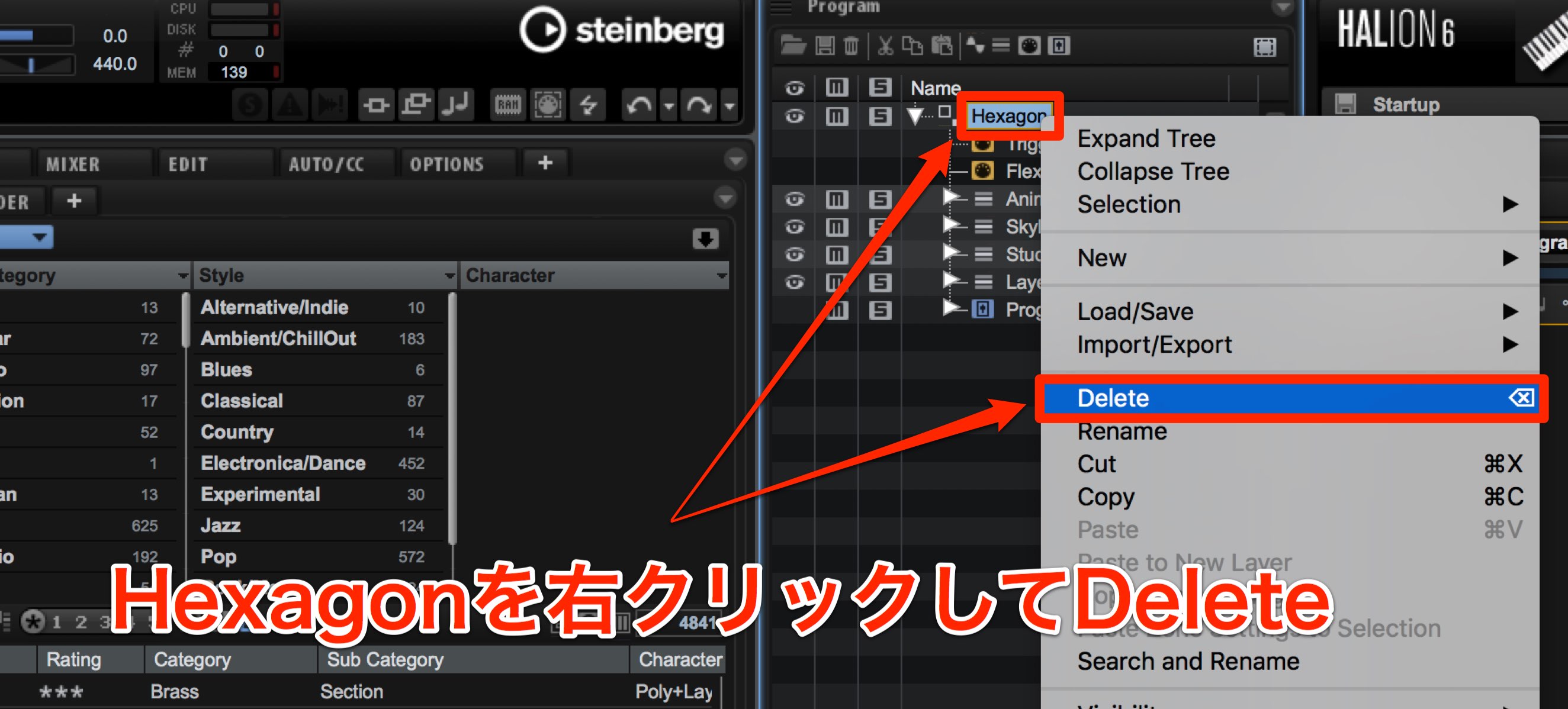The image size is (1568, 709).
Task: Solo the Anim layer row
Action: tap(879, 199)
